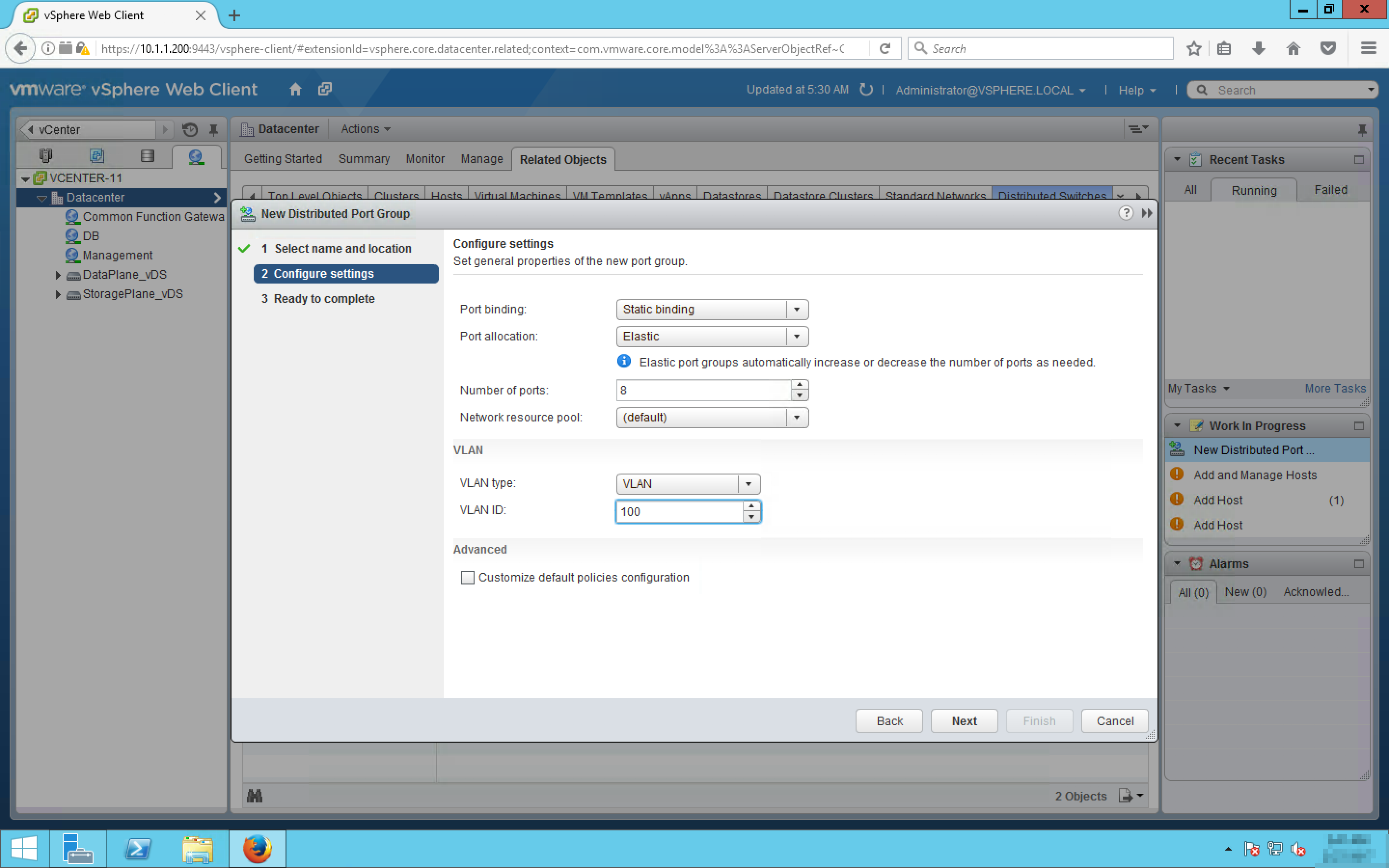Click the refresh icon next to update time
The width and height of the screenshot is (1389, 868).
[866, 90]
